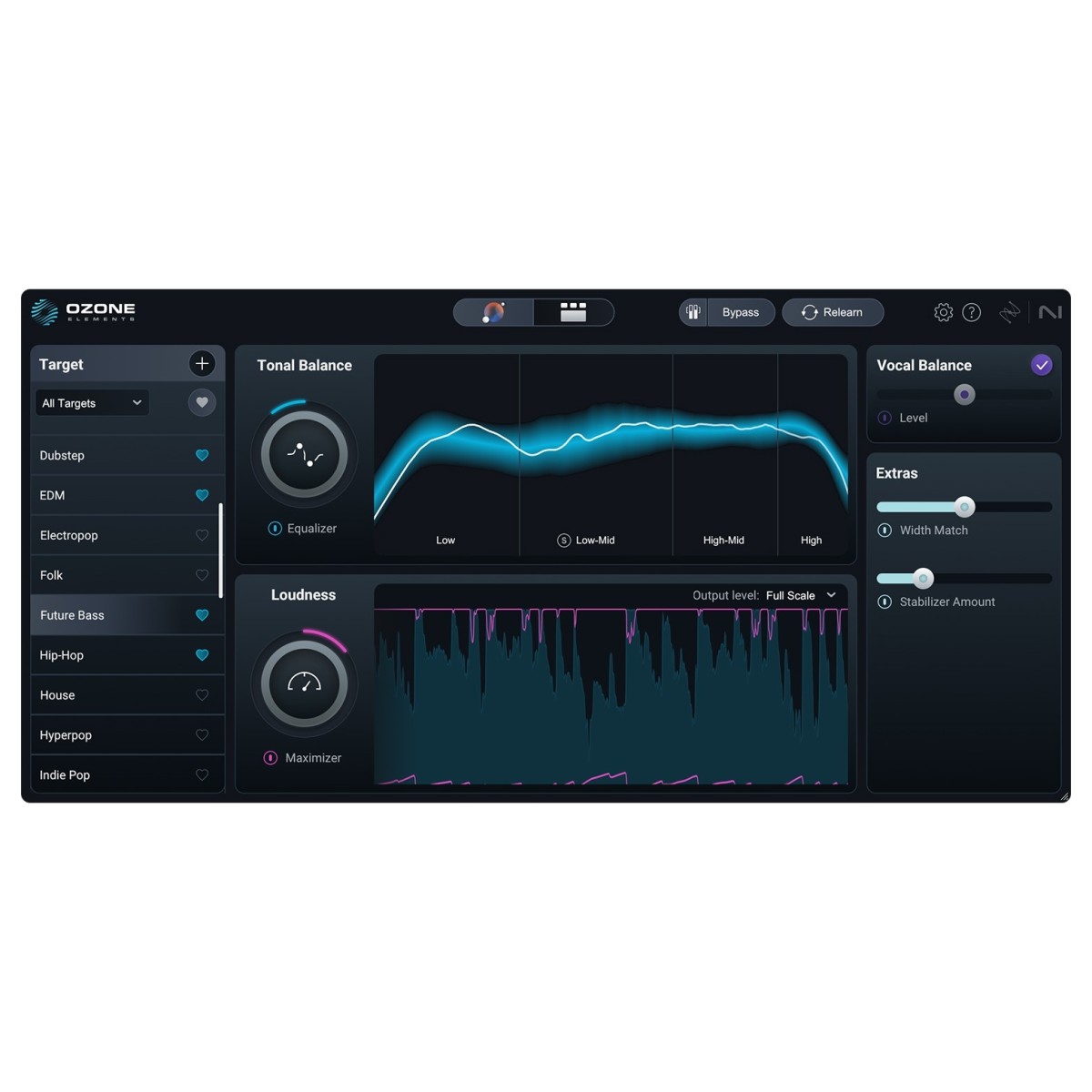
Task: Open the Ozone settings gear
Action: 944,312
